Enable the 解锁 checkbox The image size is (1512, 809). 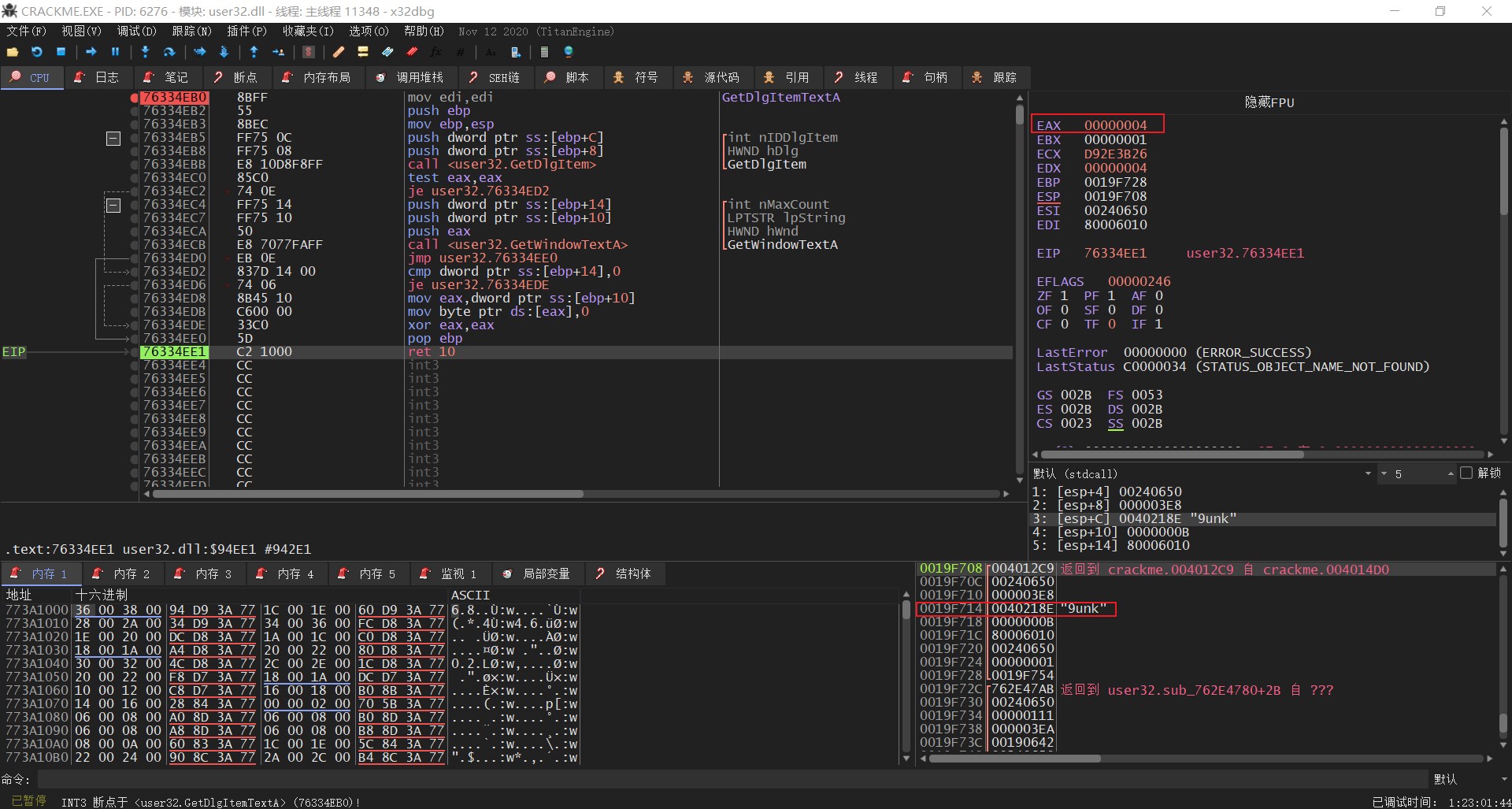click(1466, 473)
